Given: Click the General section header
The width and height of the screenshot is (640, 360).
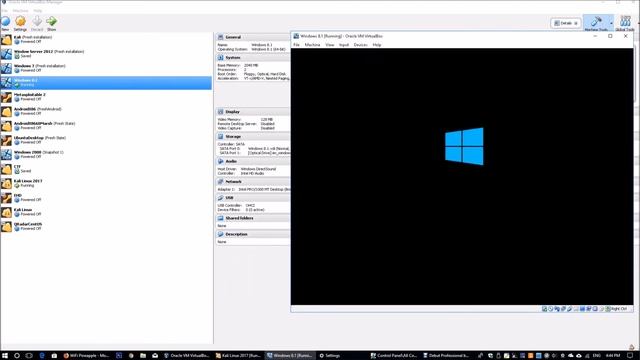Looking at the screenshot, I should point(253,37).
